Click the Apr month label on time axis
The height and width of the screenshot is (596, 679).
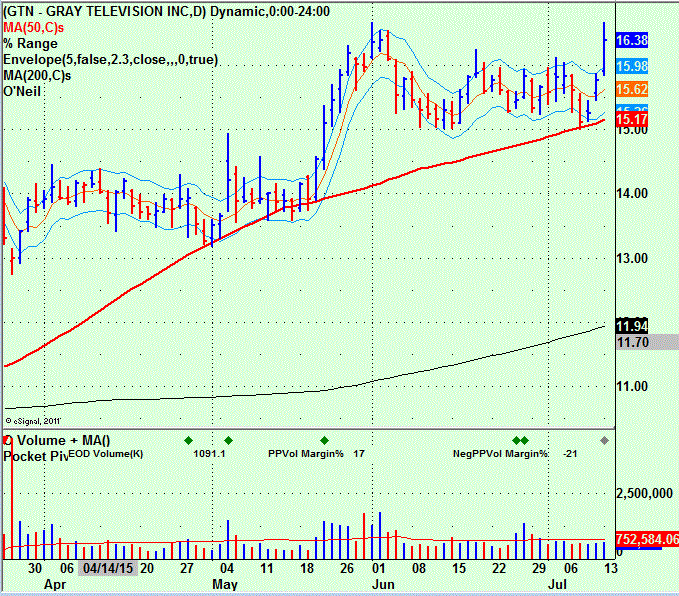(55, 584)
